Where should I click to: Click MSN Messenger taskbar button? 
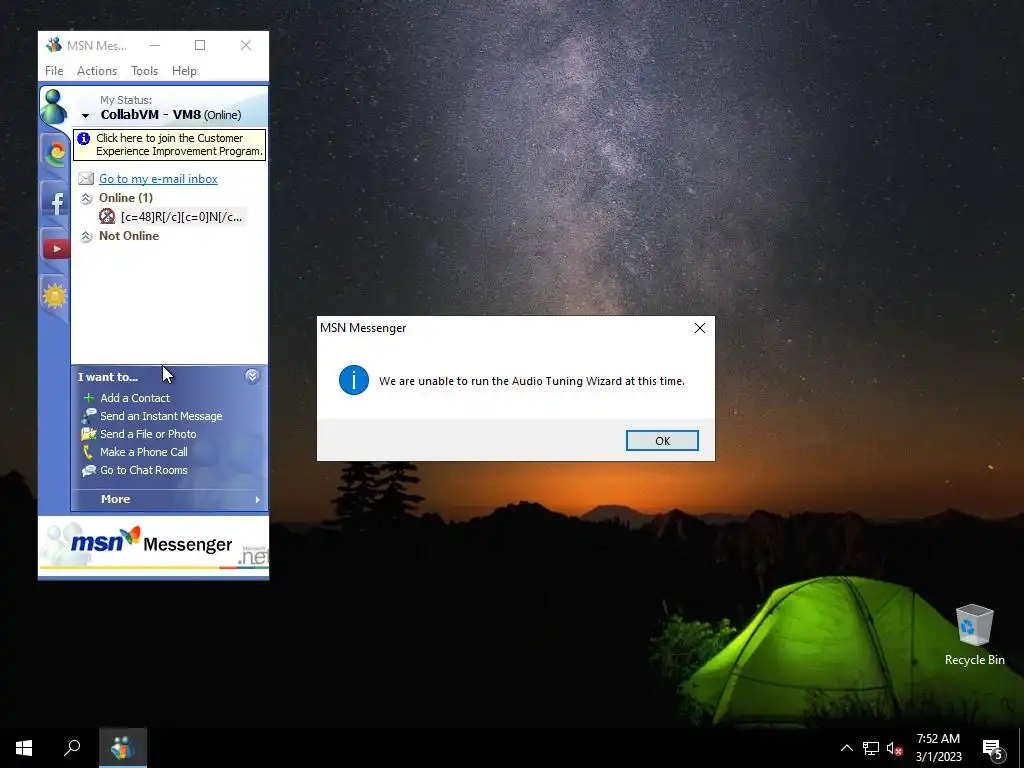pyautogui.click(x=123, y=748)
